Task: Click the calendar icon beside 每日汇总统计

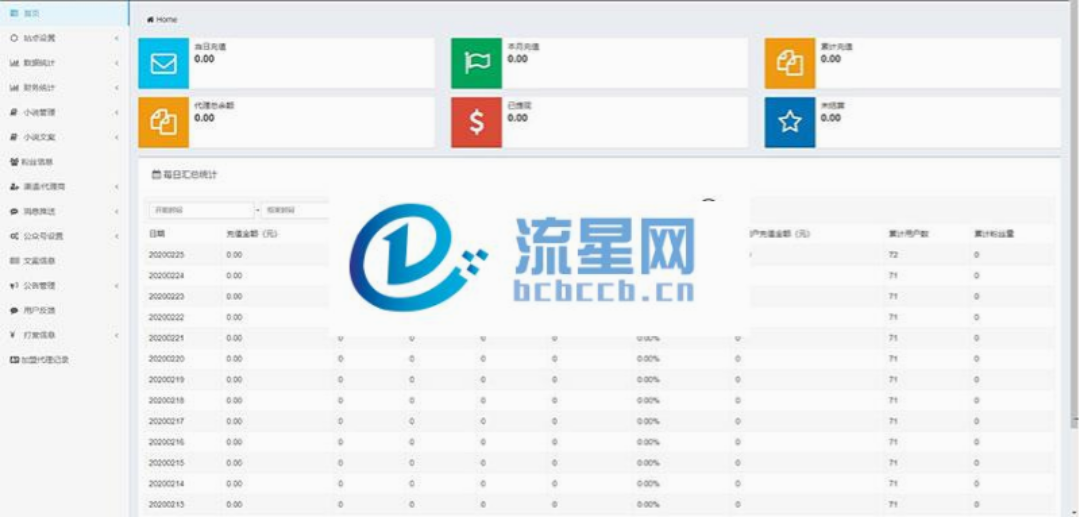Action: tap(155, 175)
